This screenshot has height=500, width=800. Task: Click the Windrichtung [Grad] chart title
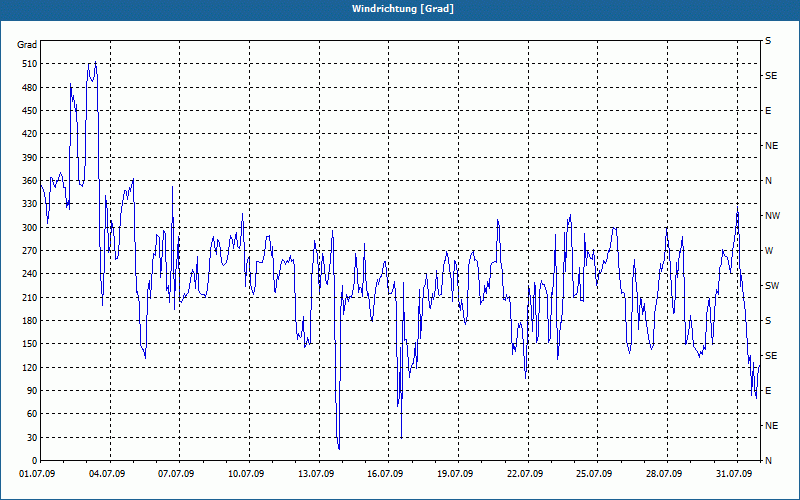coord(403,9)
